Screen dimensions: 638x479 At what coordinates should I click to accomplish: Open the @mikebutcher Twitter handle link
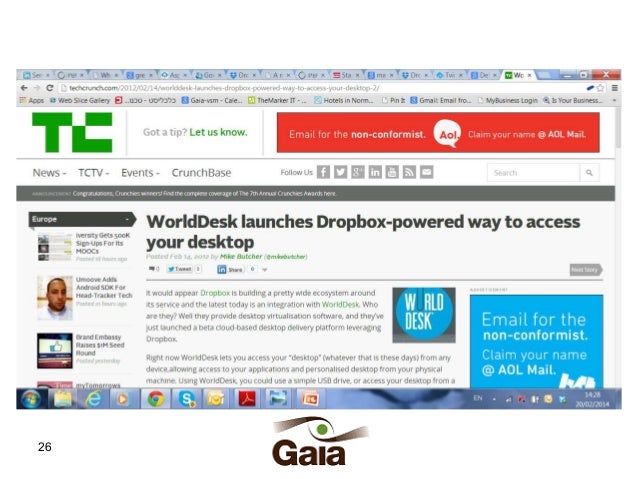[x=286, y=256]
